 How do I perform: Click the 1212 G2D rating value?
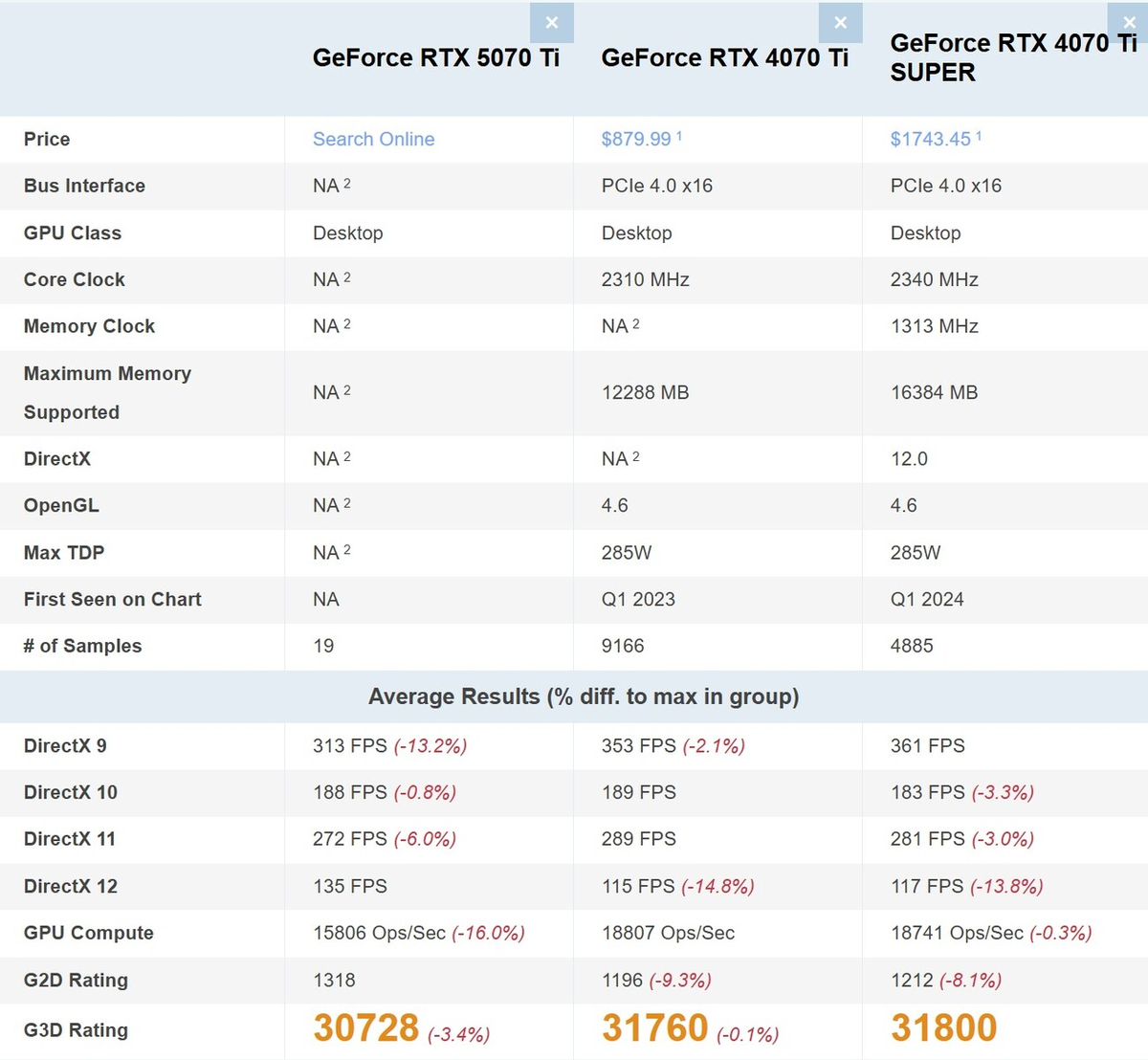pos(912,980)
